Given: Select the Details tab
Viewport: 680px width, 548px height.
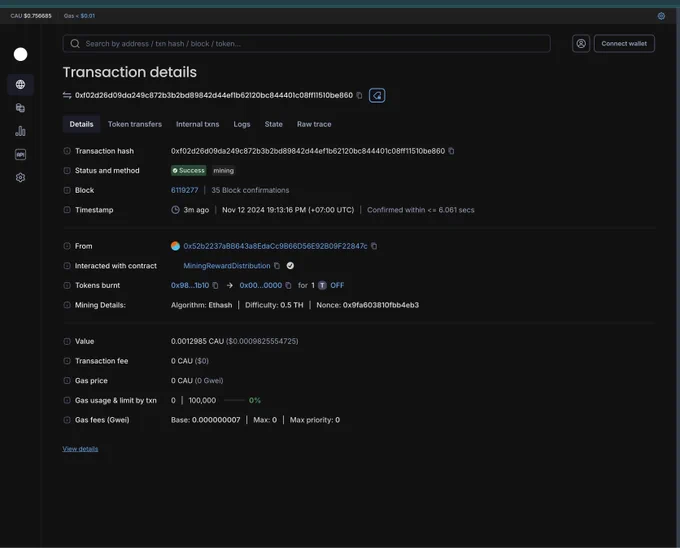Looking at the screenshot, I should click(81, 124).
